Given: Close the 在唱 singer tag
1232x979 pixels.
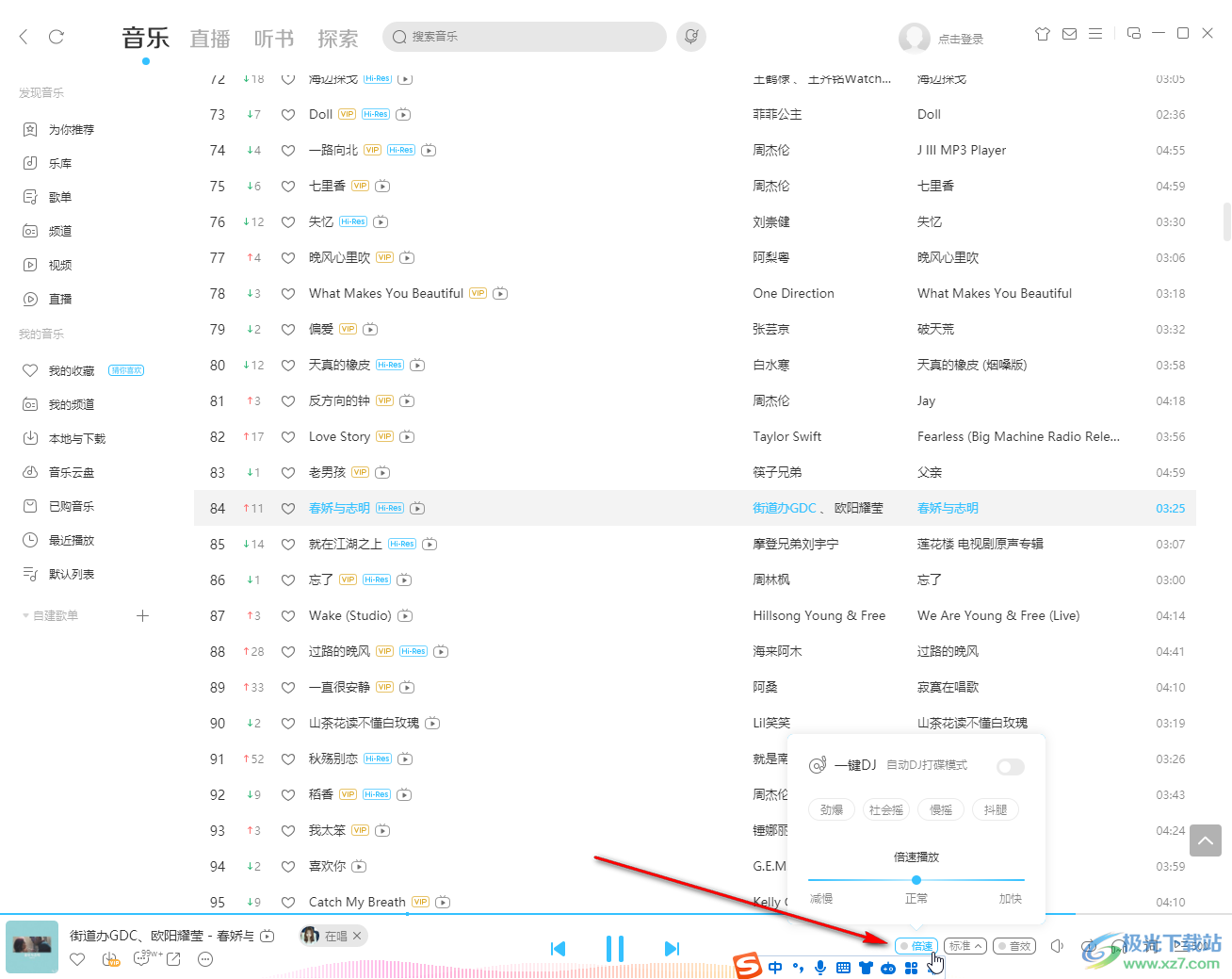Looking at the screenshot, I should pos(357,936).
